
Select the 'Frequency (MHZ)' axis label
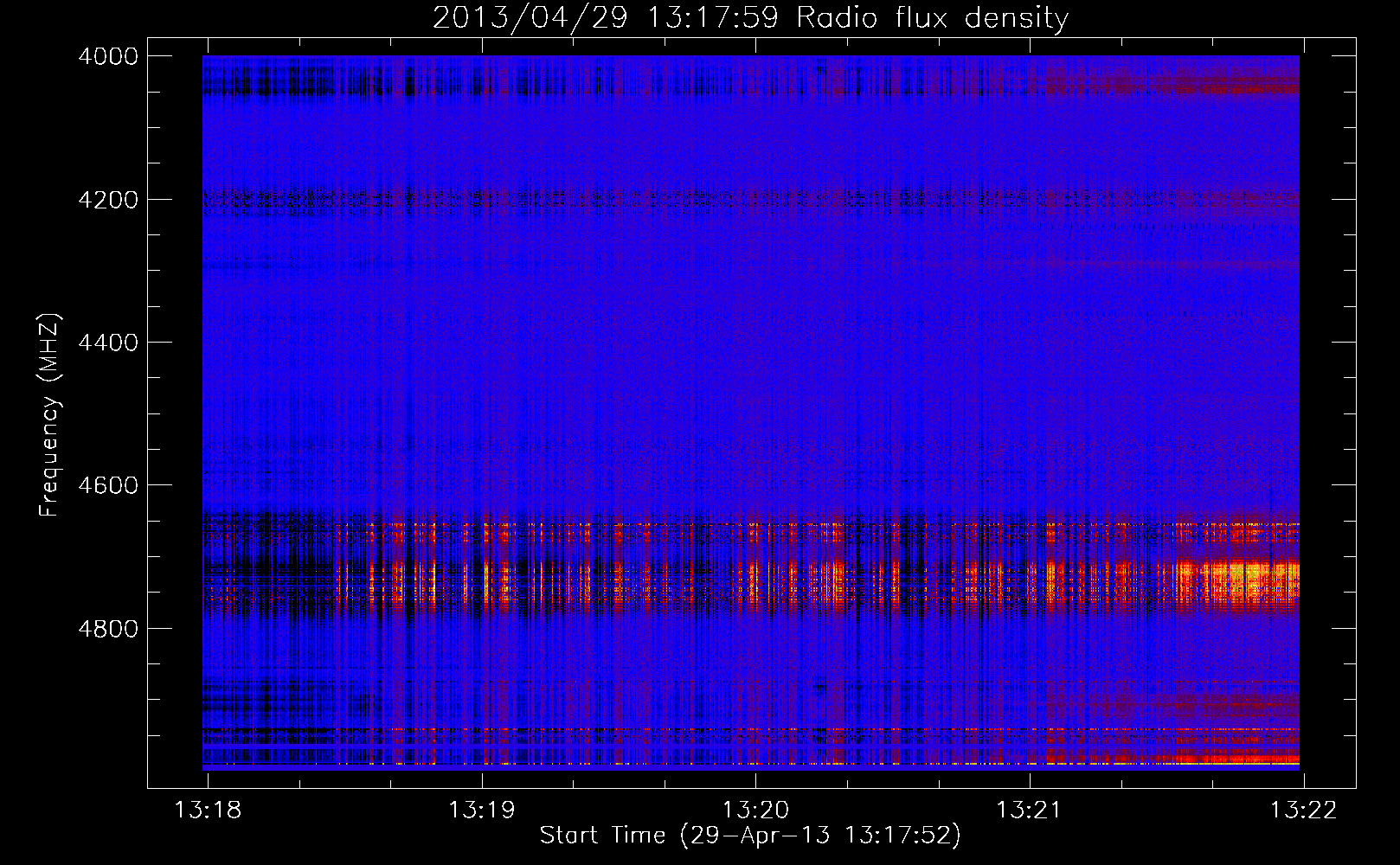(50, 415)
